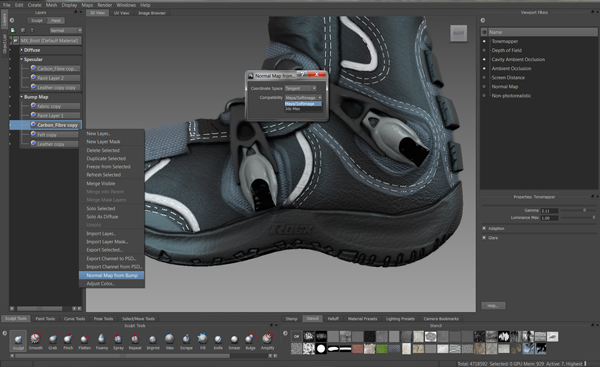Click the Off stencil thumbnail

click(297, 336)
